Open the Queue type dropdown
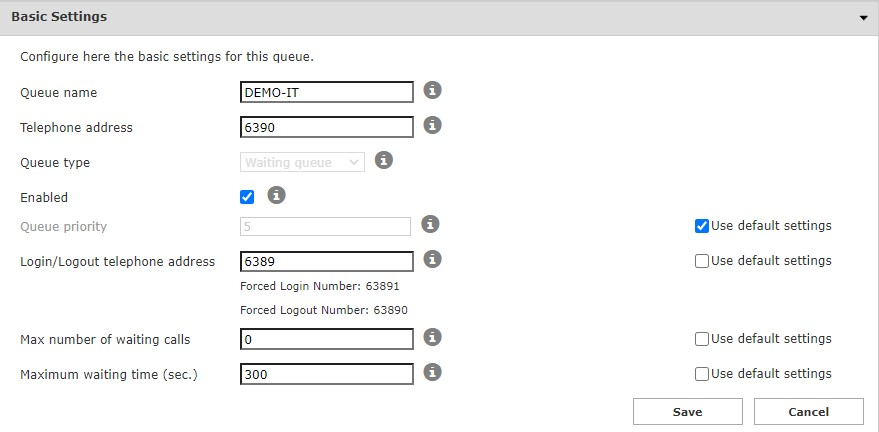This screenshot has height=432, width=879. coord(303,162)
